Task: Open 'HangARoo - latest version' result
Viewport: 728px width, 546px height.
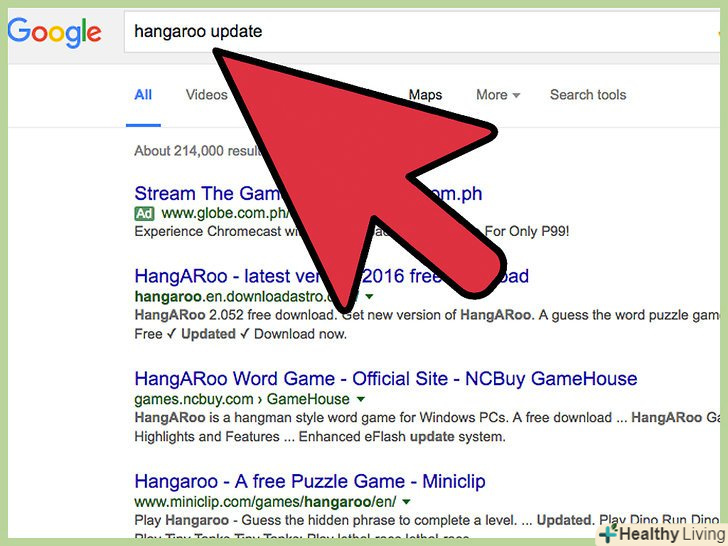Action: coord(332,276)
